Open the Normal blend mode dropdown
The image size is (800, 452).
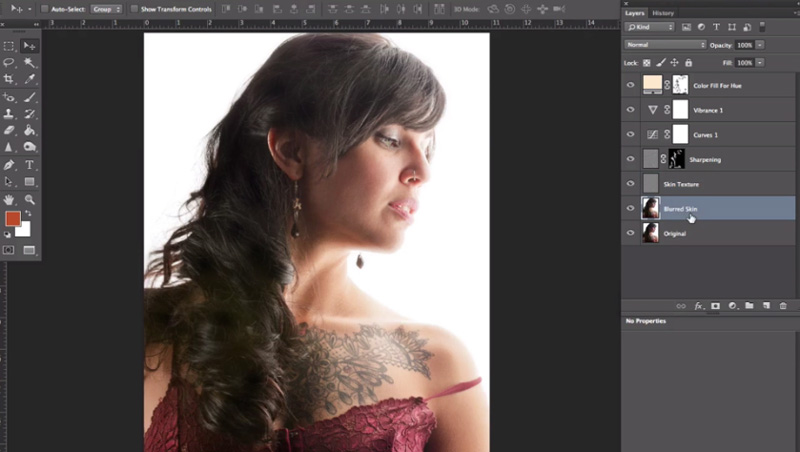click(665, 45)
